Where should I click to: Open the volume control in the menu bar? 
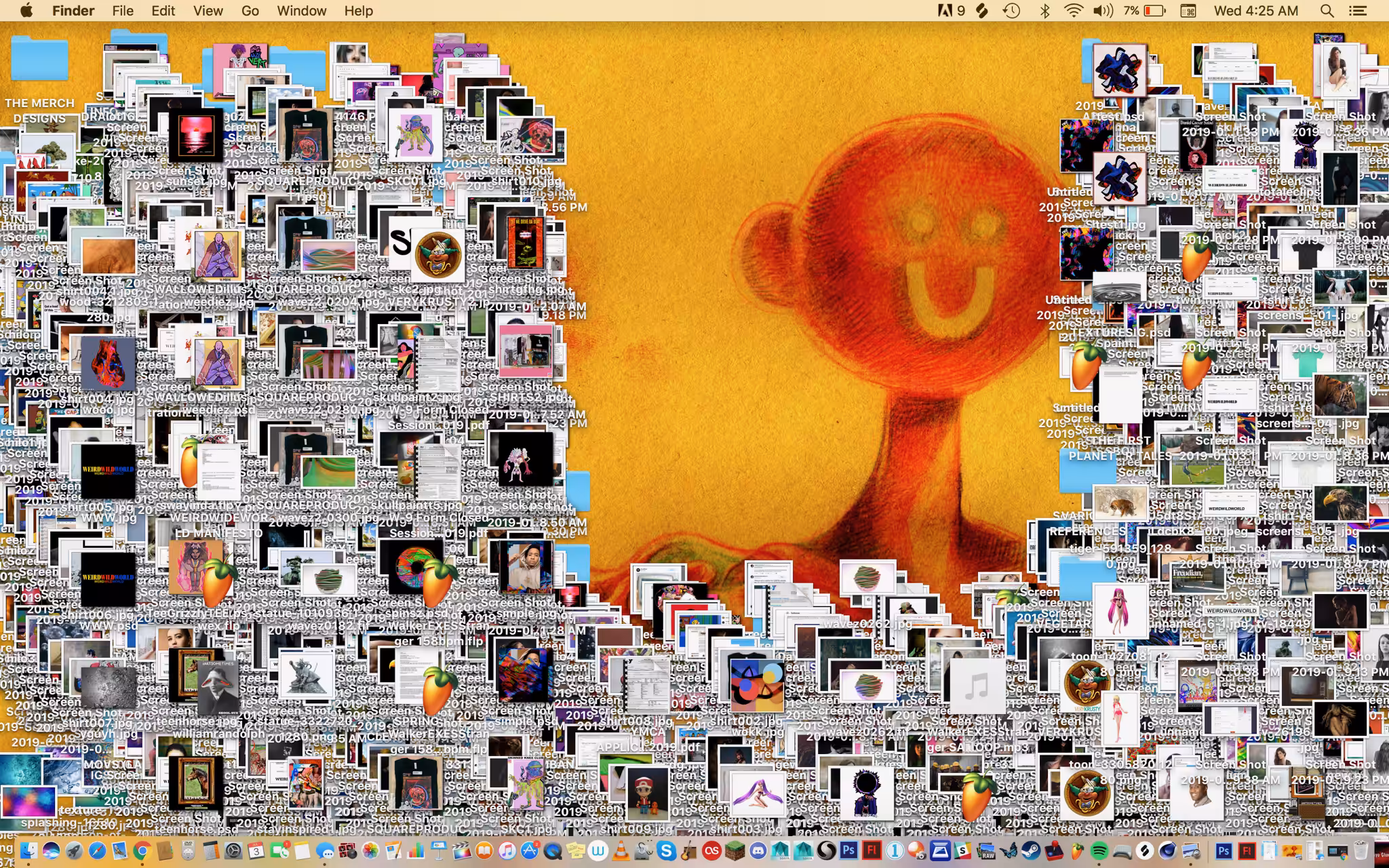[1103, 10]
